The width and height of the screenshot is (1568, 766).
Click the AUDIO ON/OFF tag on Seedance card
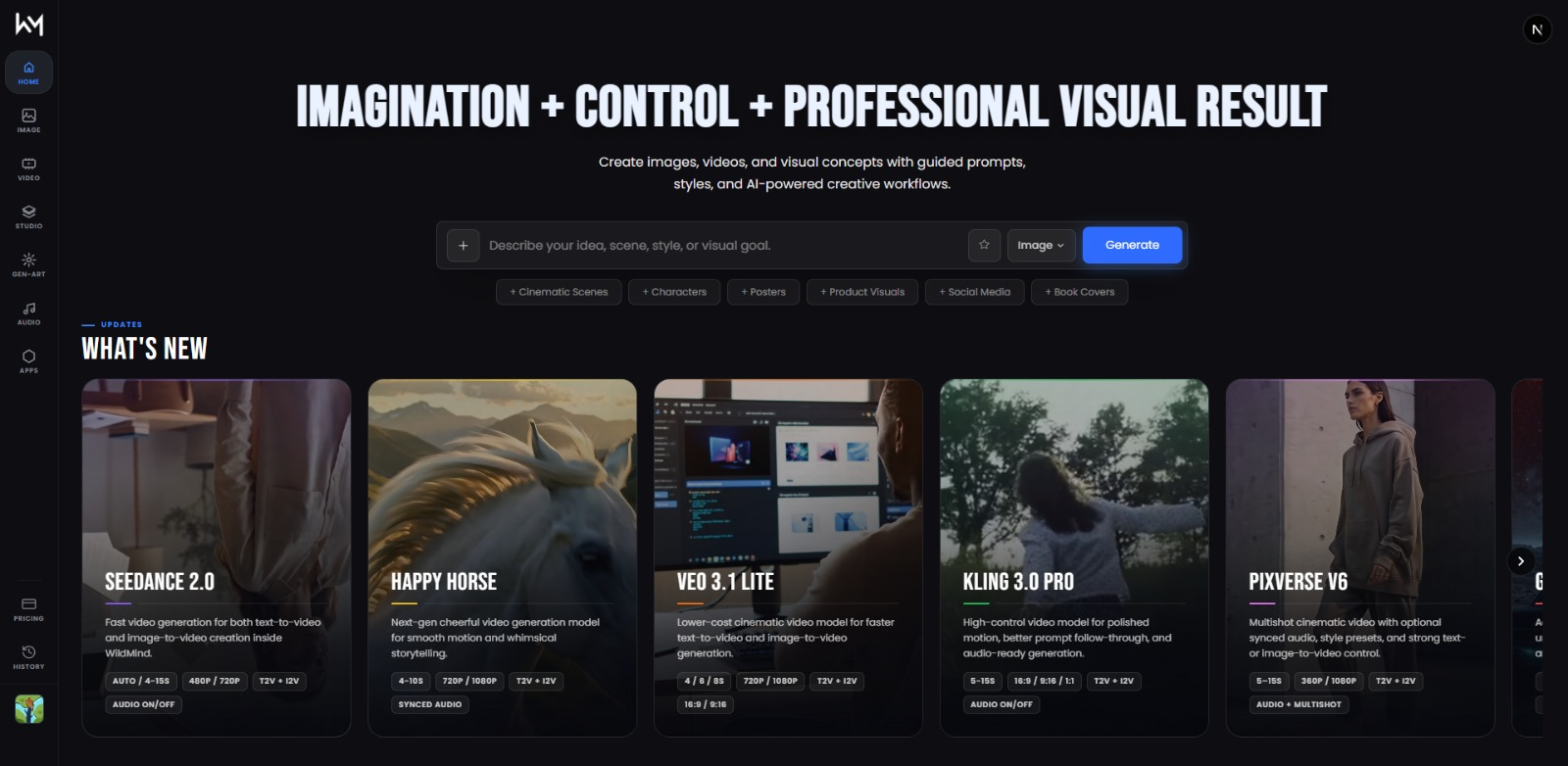(144, 704)
